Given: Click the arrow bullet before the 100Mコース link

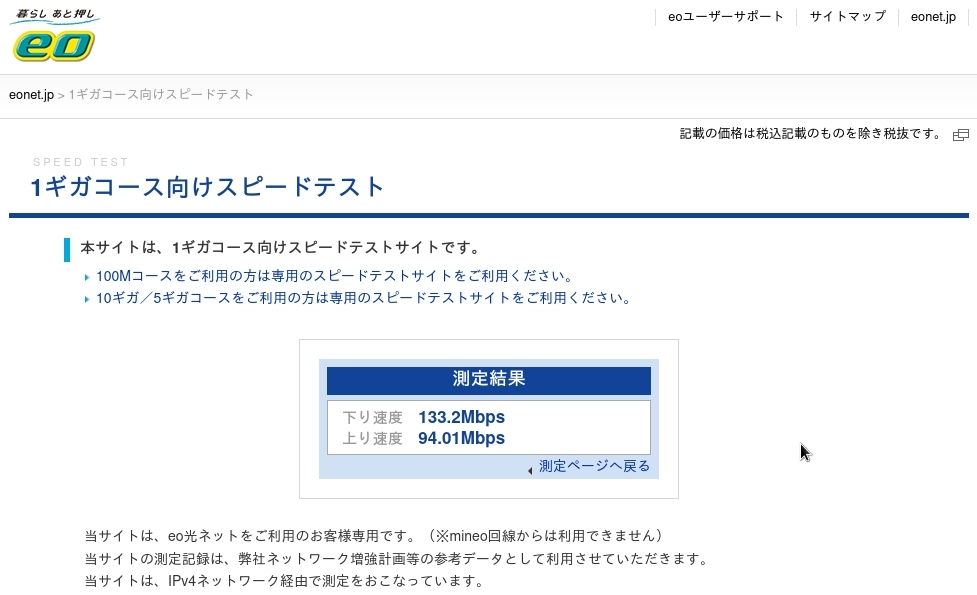Looking at the screenshot, I should click(x=87, y=277).
